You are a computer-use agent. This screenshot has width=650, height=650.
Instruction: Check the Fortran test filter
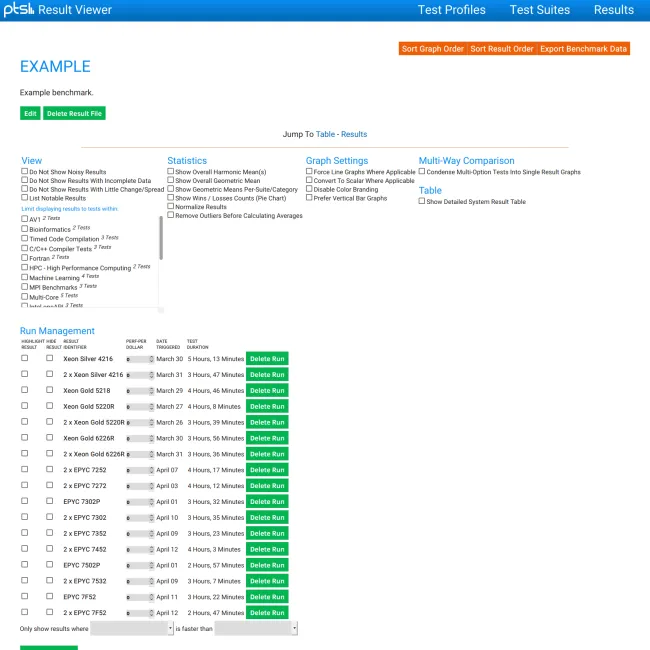click(x=24, y=257)
